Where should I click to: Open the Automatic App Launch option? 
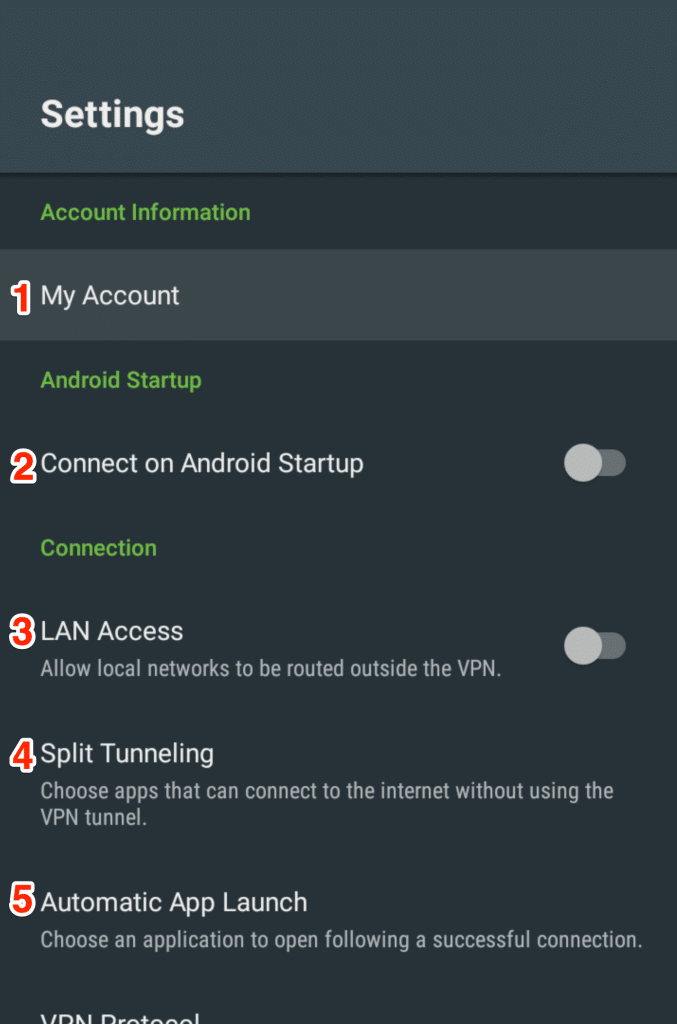pos(338,920)
